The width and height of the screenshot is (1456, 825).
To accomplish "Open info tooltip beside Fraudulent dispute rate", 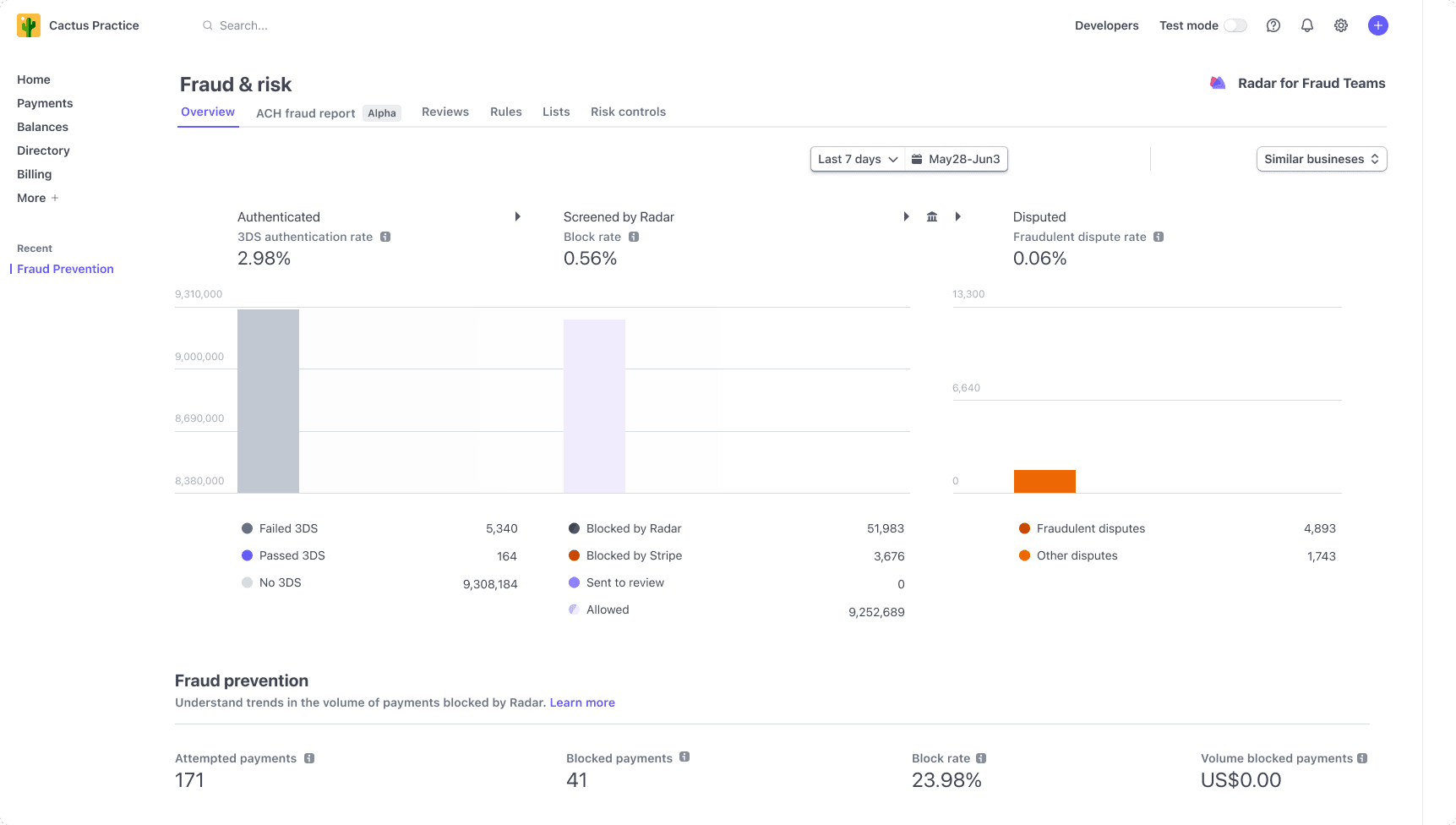I will click(x=1158, y=237).
